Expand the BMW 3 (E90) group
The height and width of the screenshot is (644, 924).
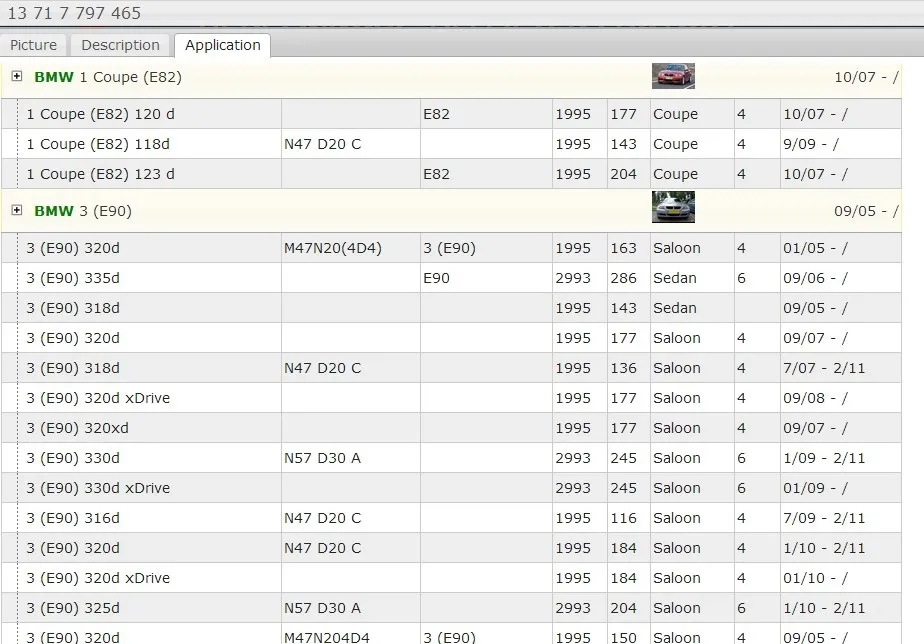click(x=16, y=210)
